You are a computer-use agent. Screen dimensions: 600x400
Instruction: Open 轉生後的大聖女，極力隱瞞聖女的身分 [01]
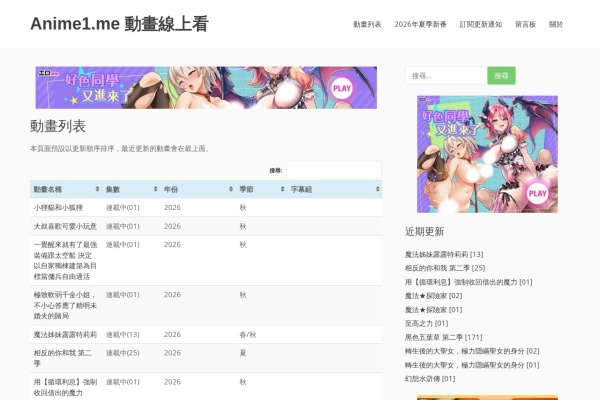tap(472, 365)
